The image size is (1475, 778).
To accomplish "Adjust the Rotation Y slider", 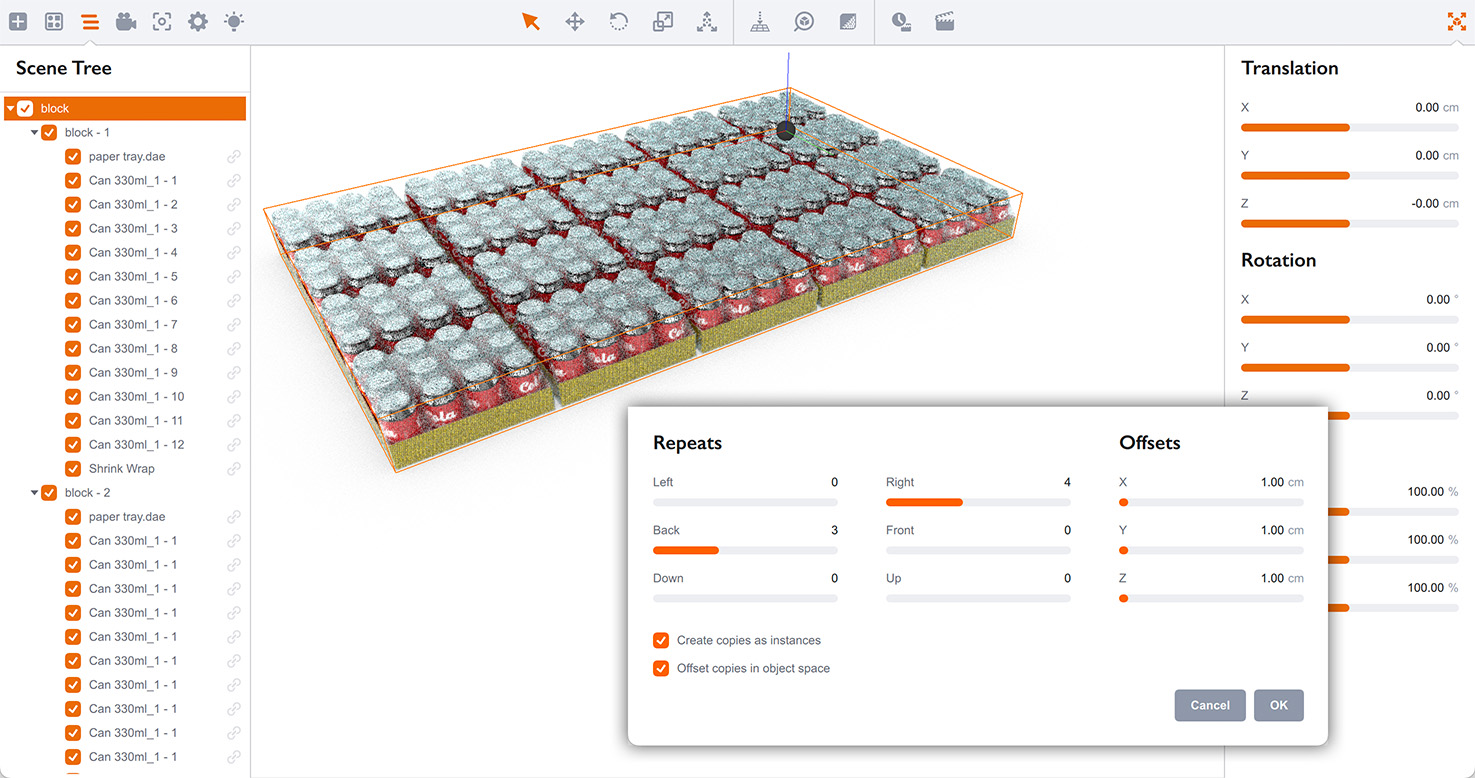I will pyautogui.click(x=1349, y=368).
